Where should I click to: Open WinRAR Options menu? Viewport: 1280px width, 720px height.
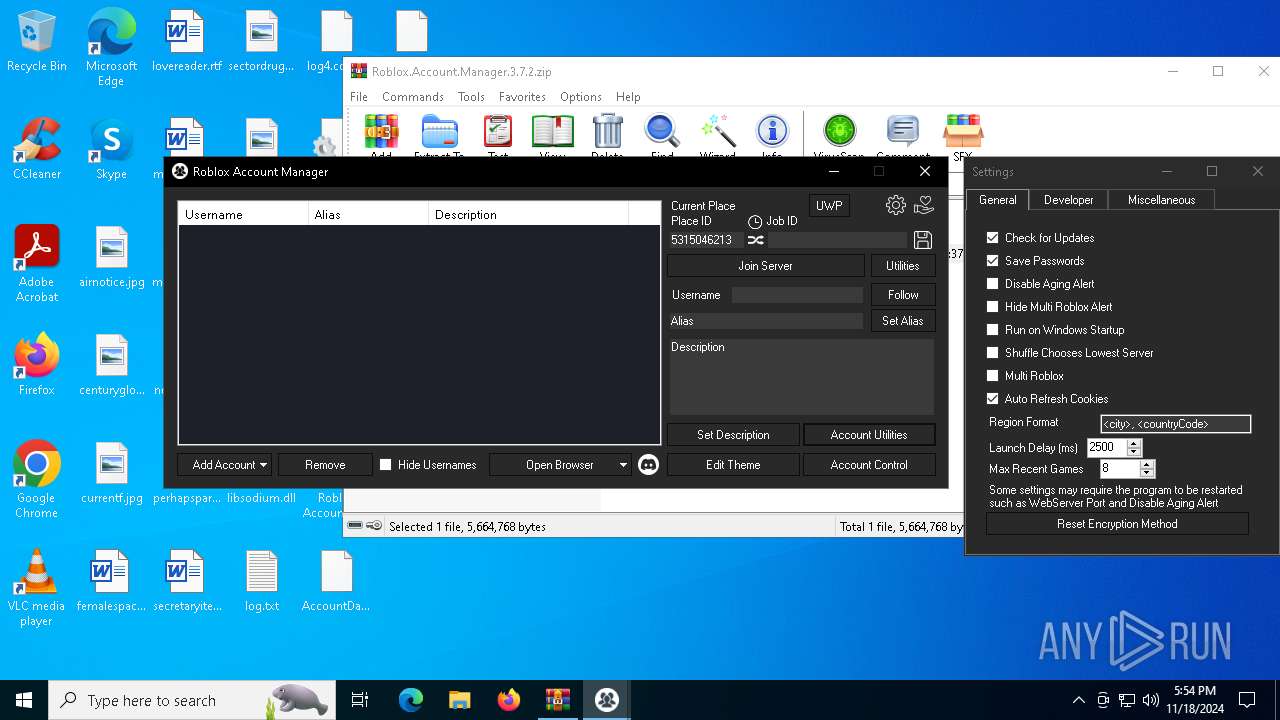tap(581, 97)
